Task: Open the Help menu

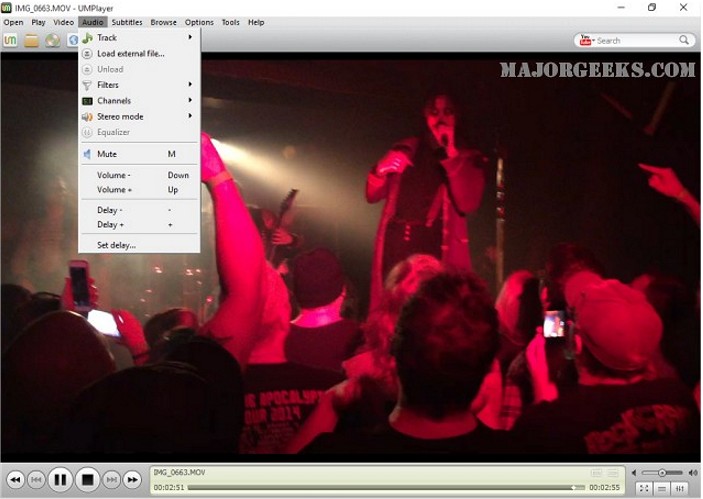Action: click(256, 22)
